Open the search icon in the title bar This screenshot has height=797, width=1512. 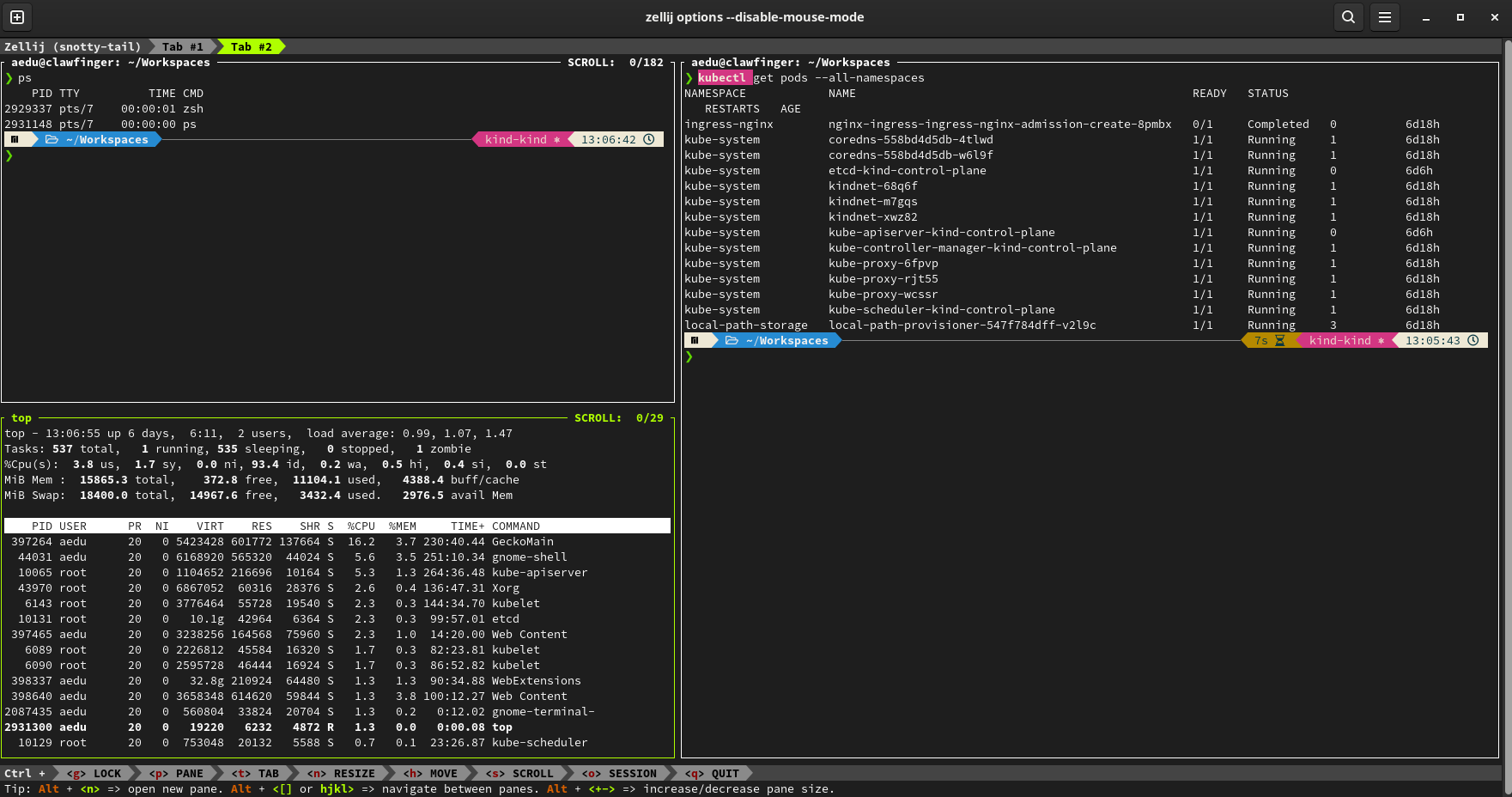1348,16
